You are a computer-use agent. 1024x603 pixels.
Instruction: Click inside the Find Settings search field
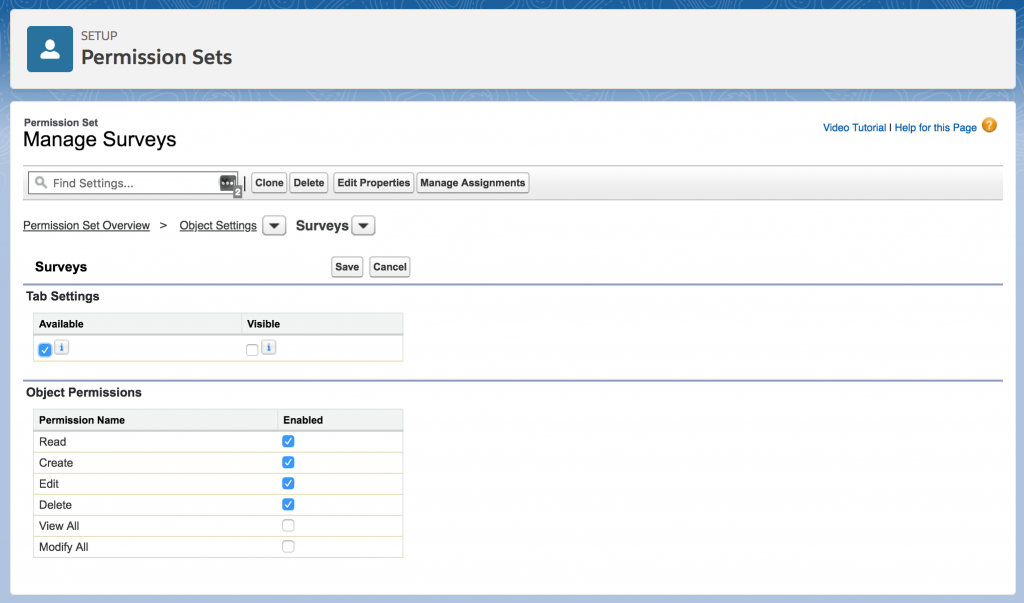click(x=130, y=182)
